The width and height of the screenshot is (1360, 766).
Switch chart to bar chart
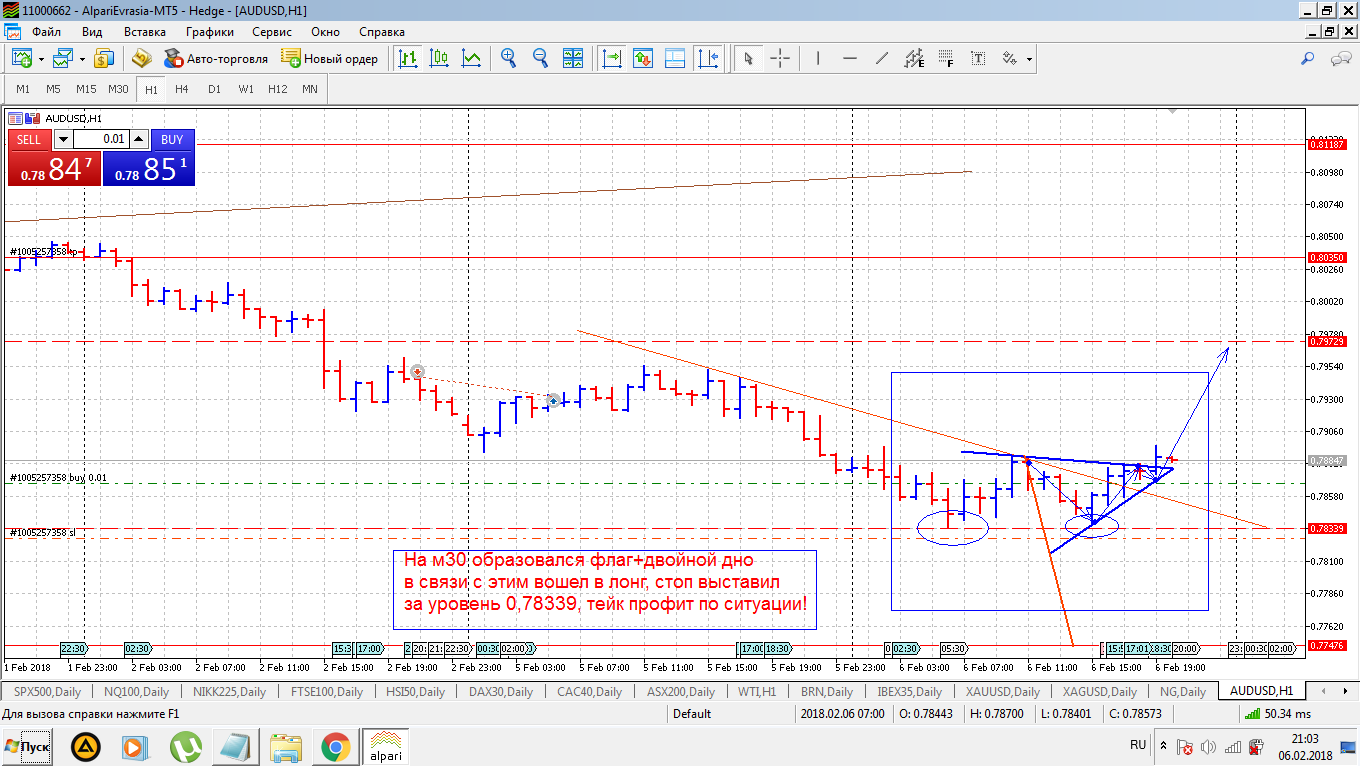(407, 58)
